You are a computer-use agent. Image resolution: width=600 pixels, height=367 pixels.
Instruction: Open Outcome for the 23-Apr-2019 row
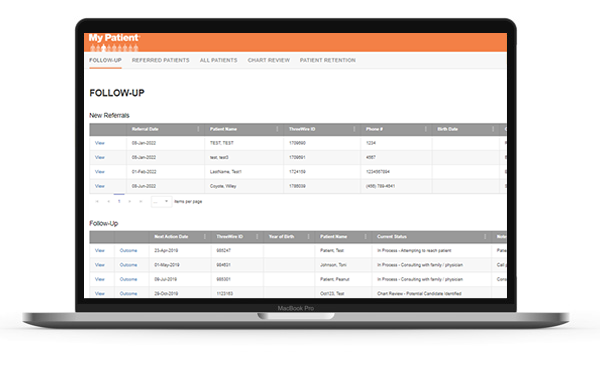tap(128, 251)
